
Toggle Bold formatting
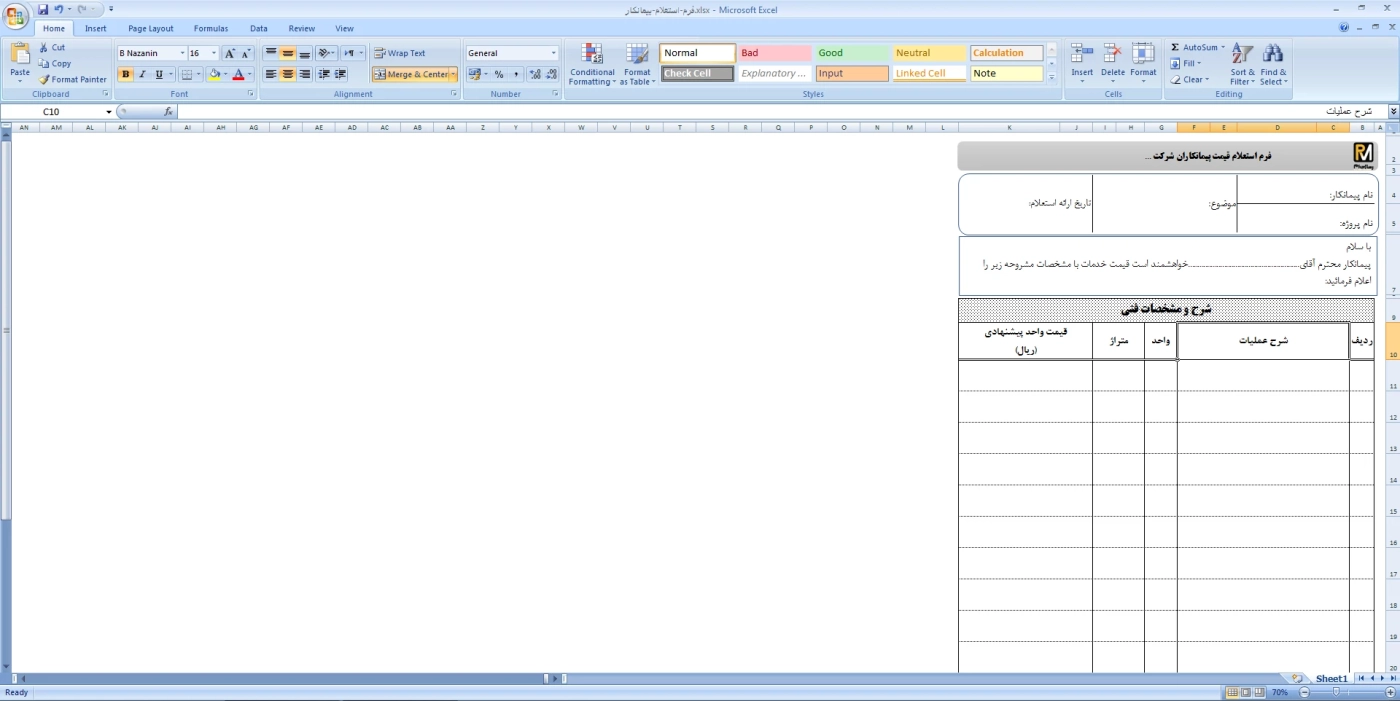tap(125, 74)
